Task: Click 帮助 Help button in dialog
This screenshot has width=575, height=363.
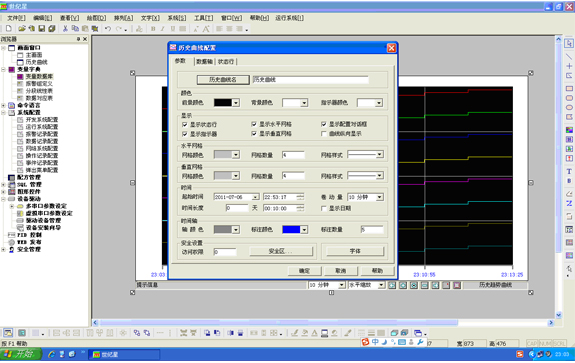Action: pos(377,271)
